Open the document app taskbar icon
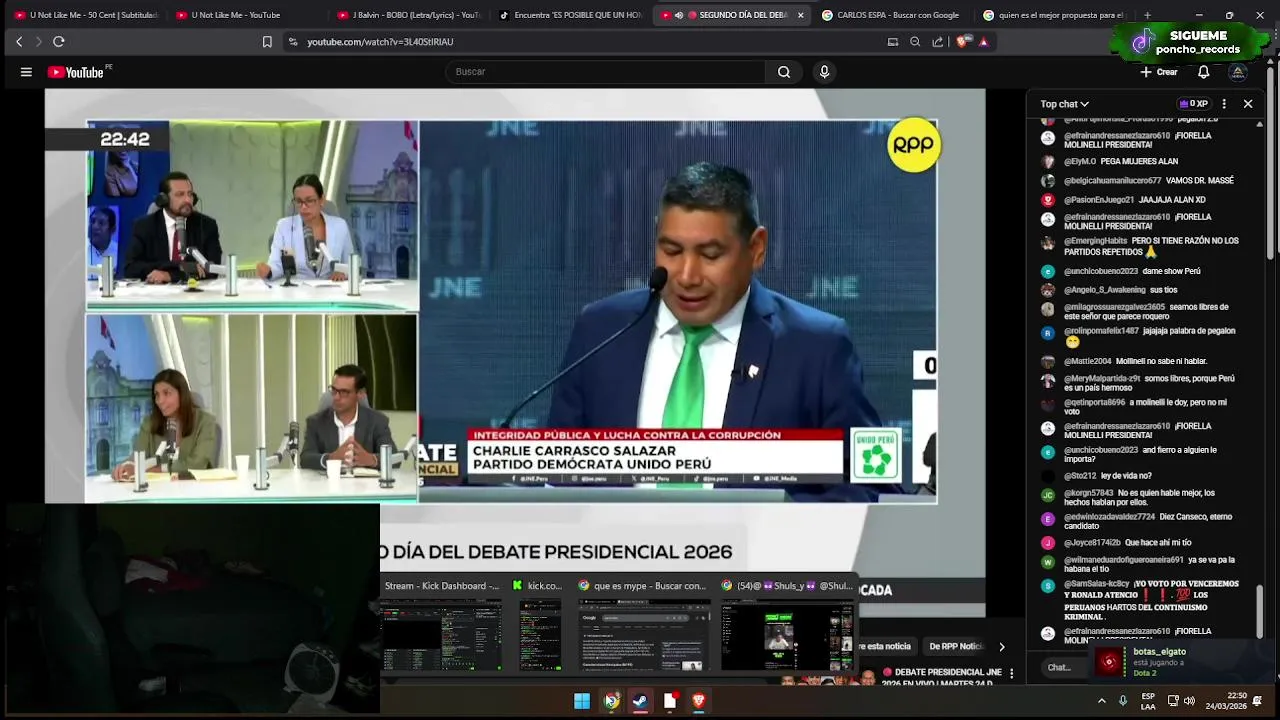This screenshot has height=720, width=1280. pyautogui.click(x=670, y=701)
